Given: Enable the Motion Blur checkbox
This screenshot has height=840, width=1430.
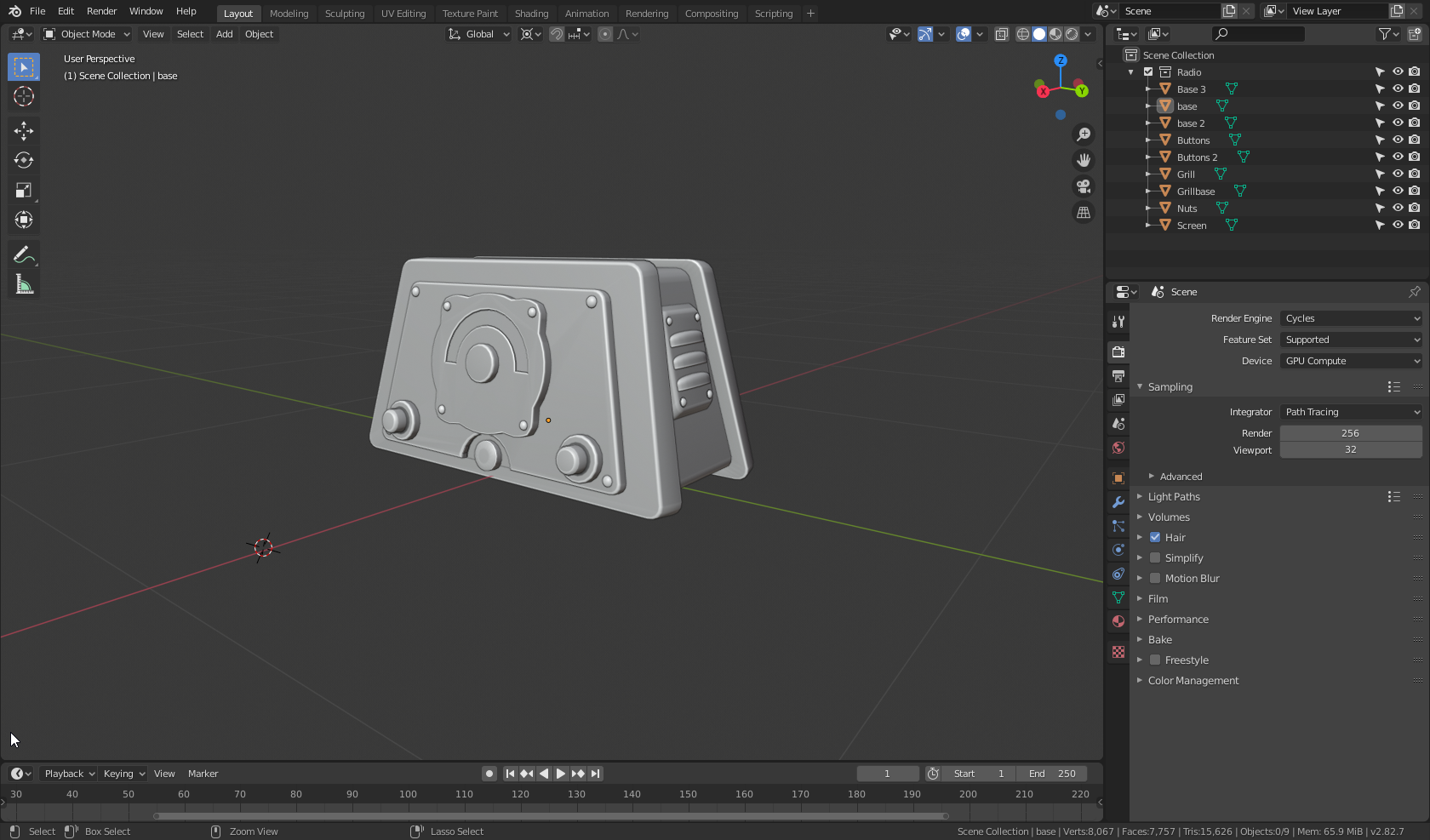Looking at the screenshot, I should point(1155,579).
